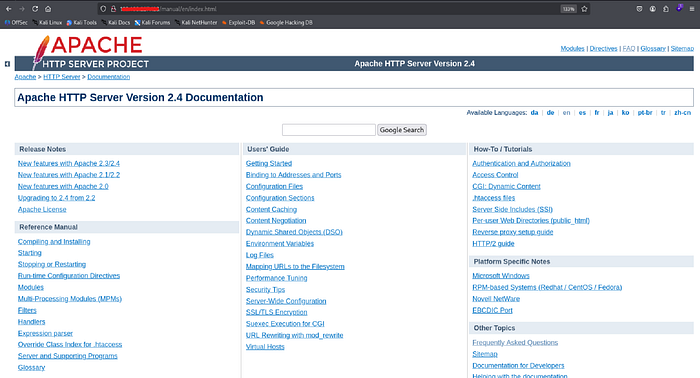The image size is (700, 378).
Task: Open Sitemap link in top navigation
Action: (682, 48)
